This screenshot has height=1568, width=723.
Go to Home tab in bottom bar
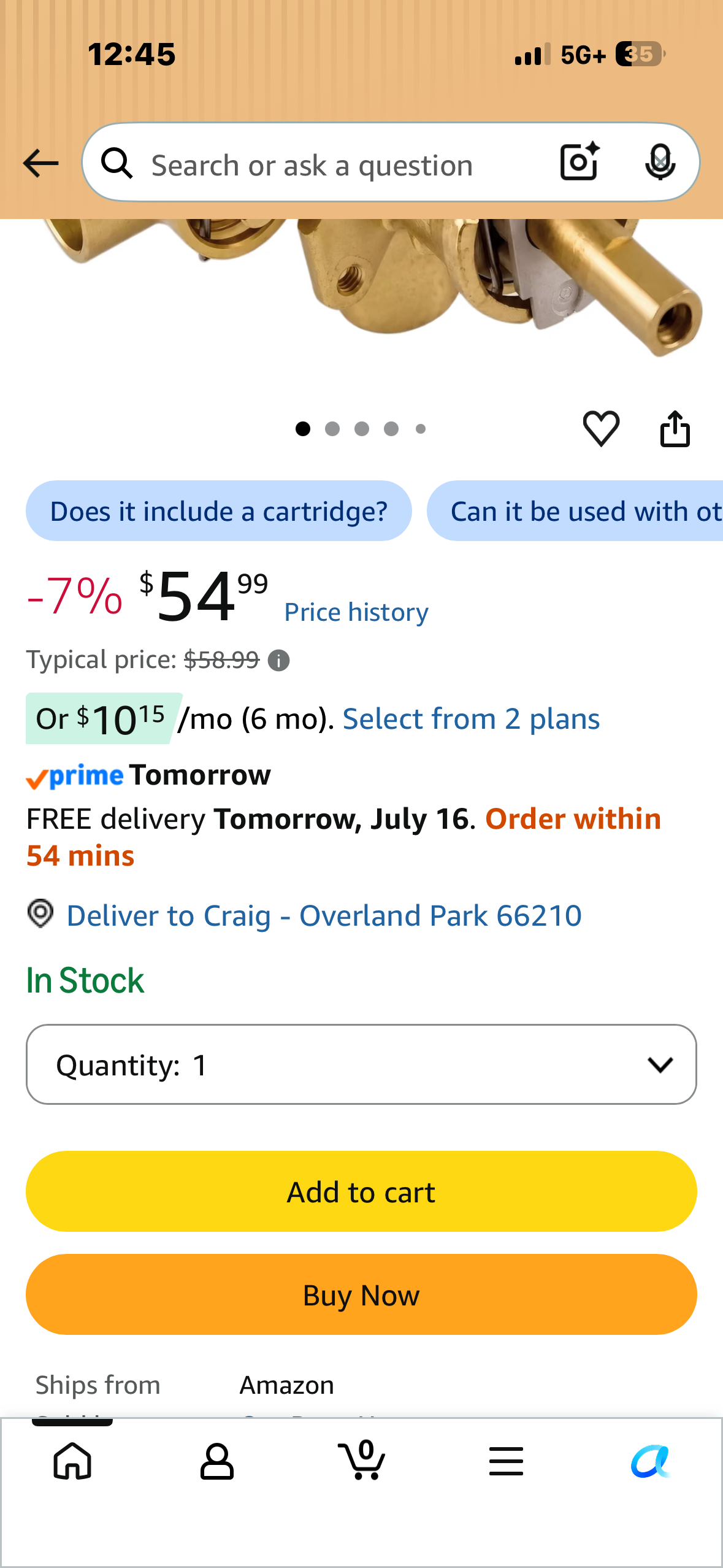[72, 1461]
